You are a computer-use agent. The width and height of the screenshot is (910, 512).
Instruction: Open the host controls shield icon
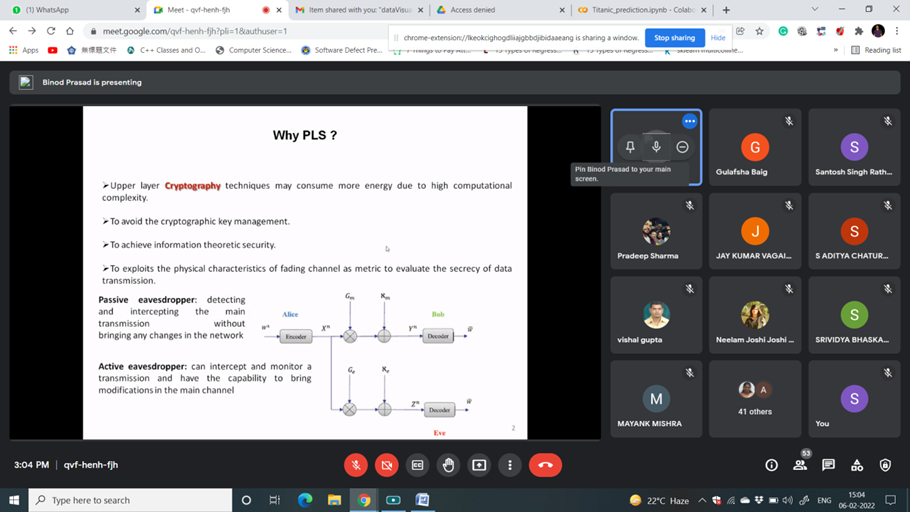[885, 465]
